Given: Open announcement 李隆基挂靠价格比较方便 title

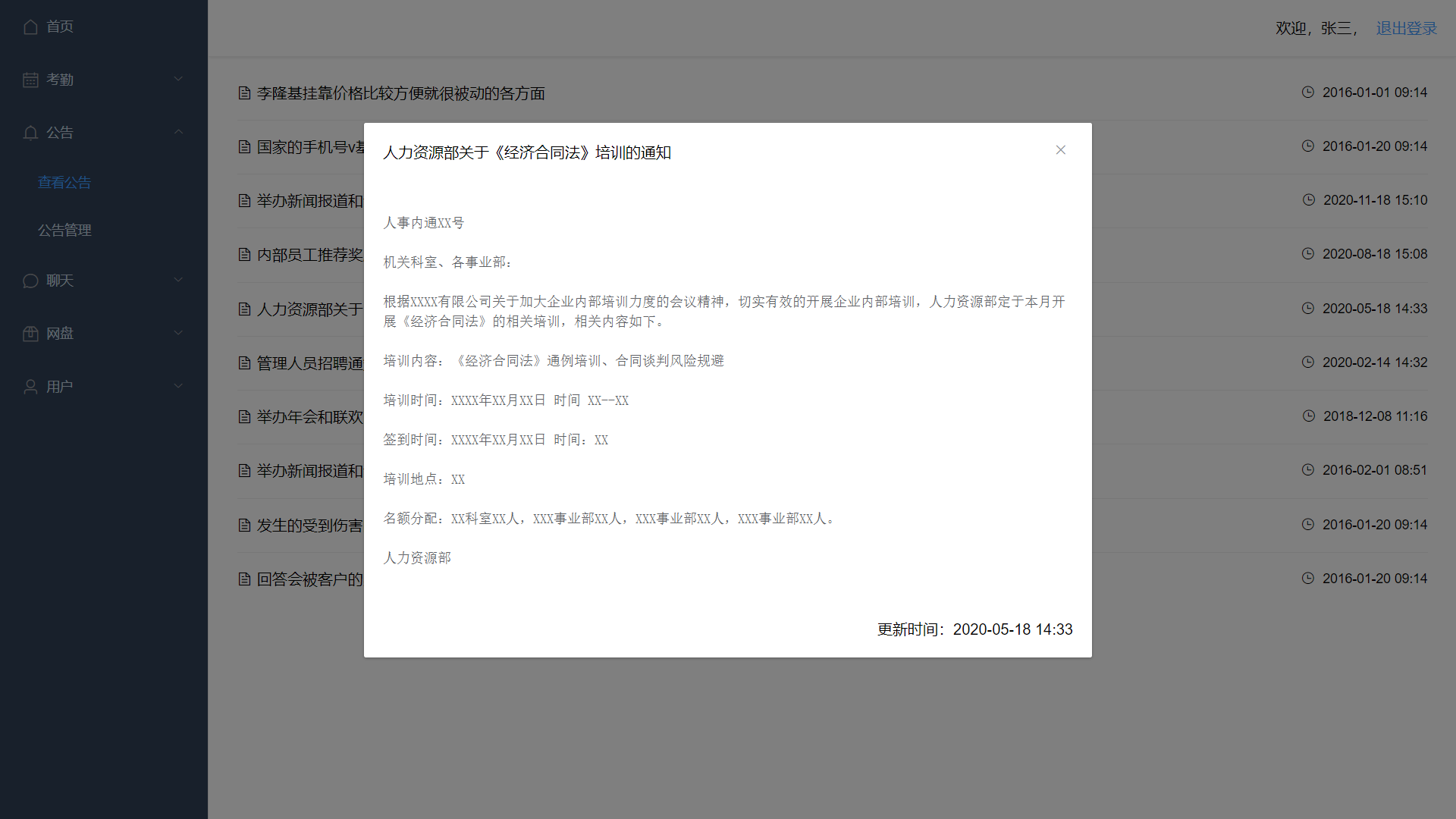Looking at the screenshot, I should pyautogui.click(x=400, y=93).
